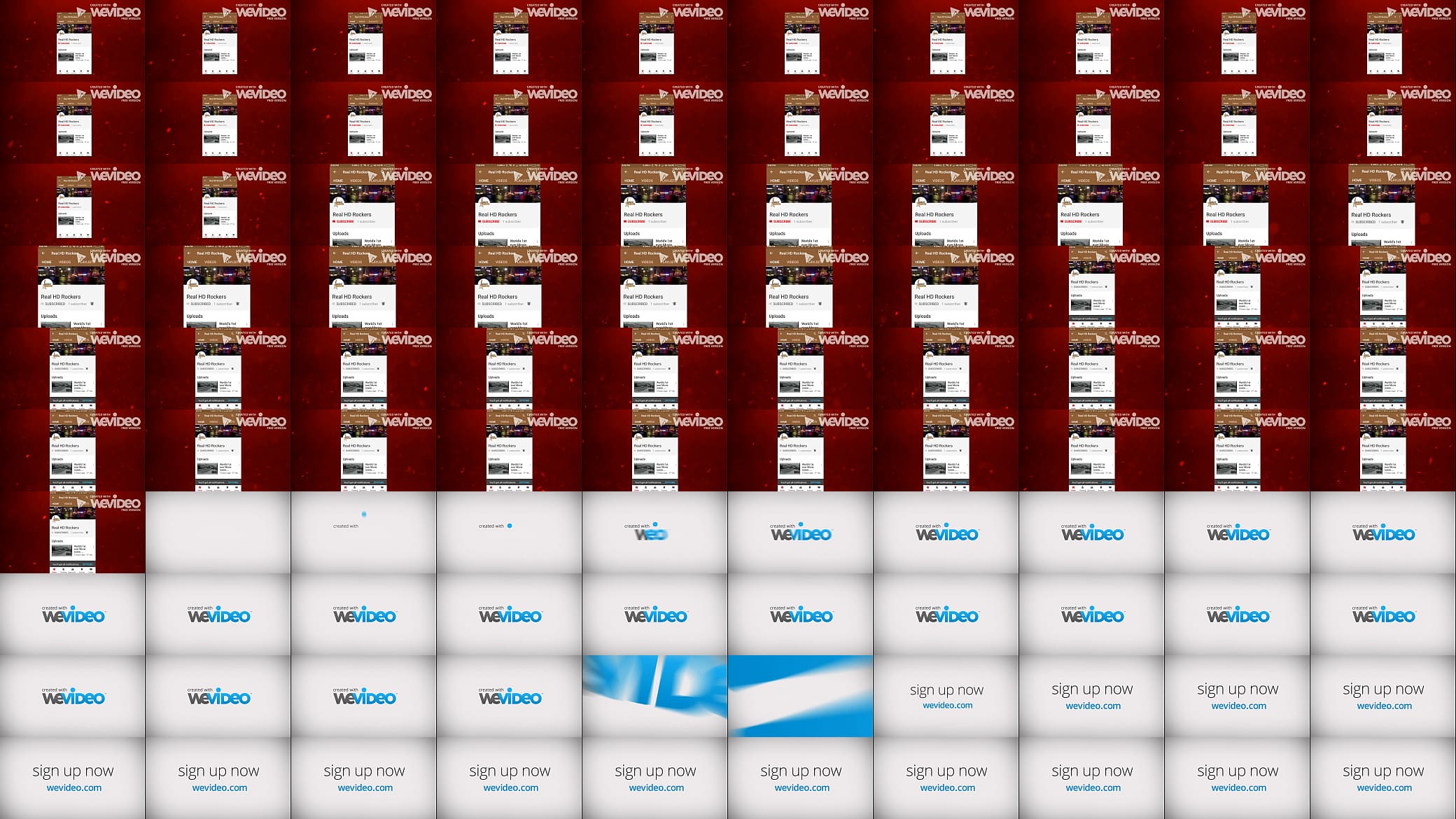Select the frame with the blurred, half-formed WeVideo logo
The image size is (1456, 819).
[x=655, y=532]
